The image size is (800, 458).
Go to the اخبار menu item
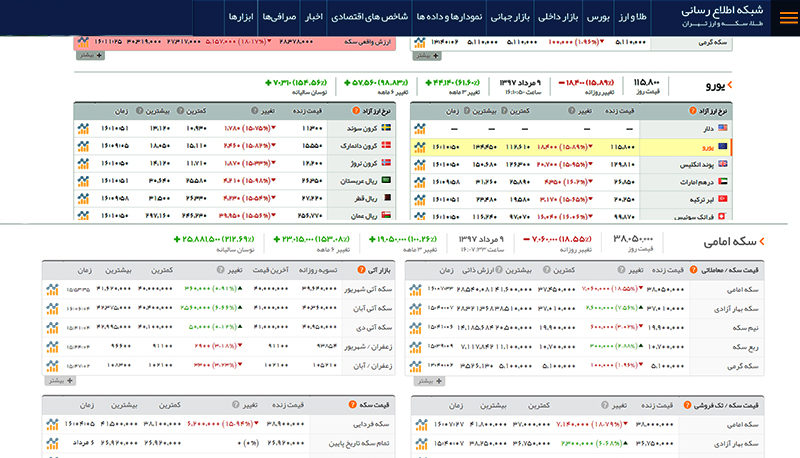(x=314, y=17)
